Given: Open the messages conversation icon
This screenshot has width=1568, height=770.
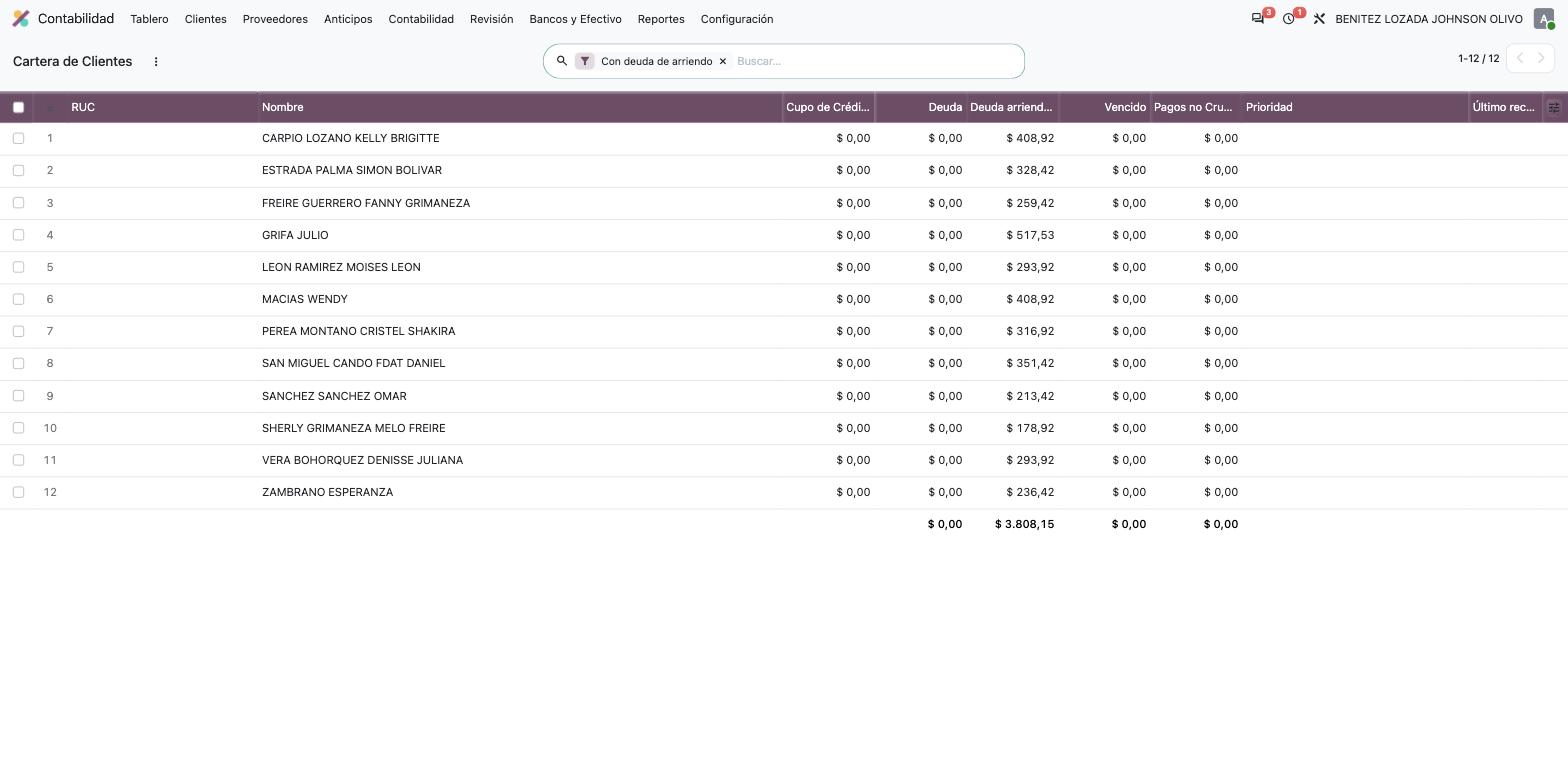Looking at the screenshot, I should pos(1258,19).
